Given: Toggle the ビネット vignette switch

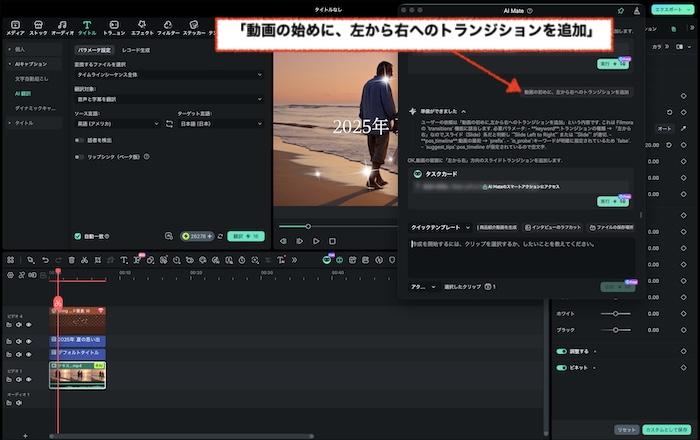Looking at the screenshot, I should click(x=561, y=368).
